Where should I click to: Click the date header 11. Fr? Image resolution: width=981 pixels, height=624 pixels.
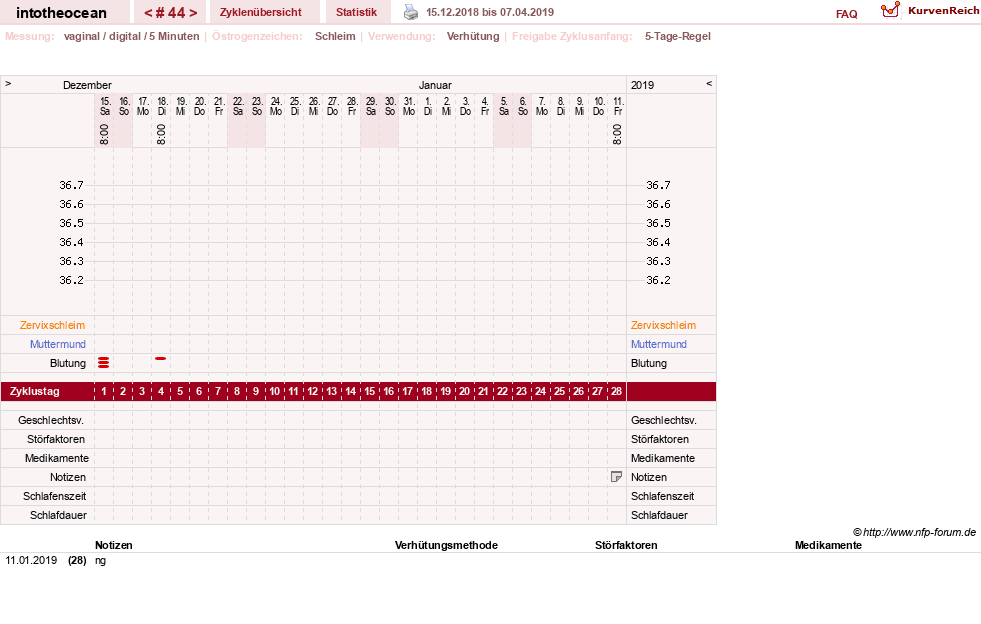click(618, 106)
